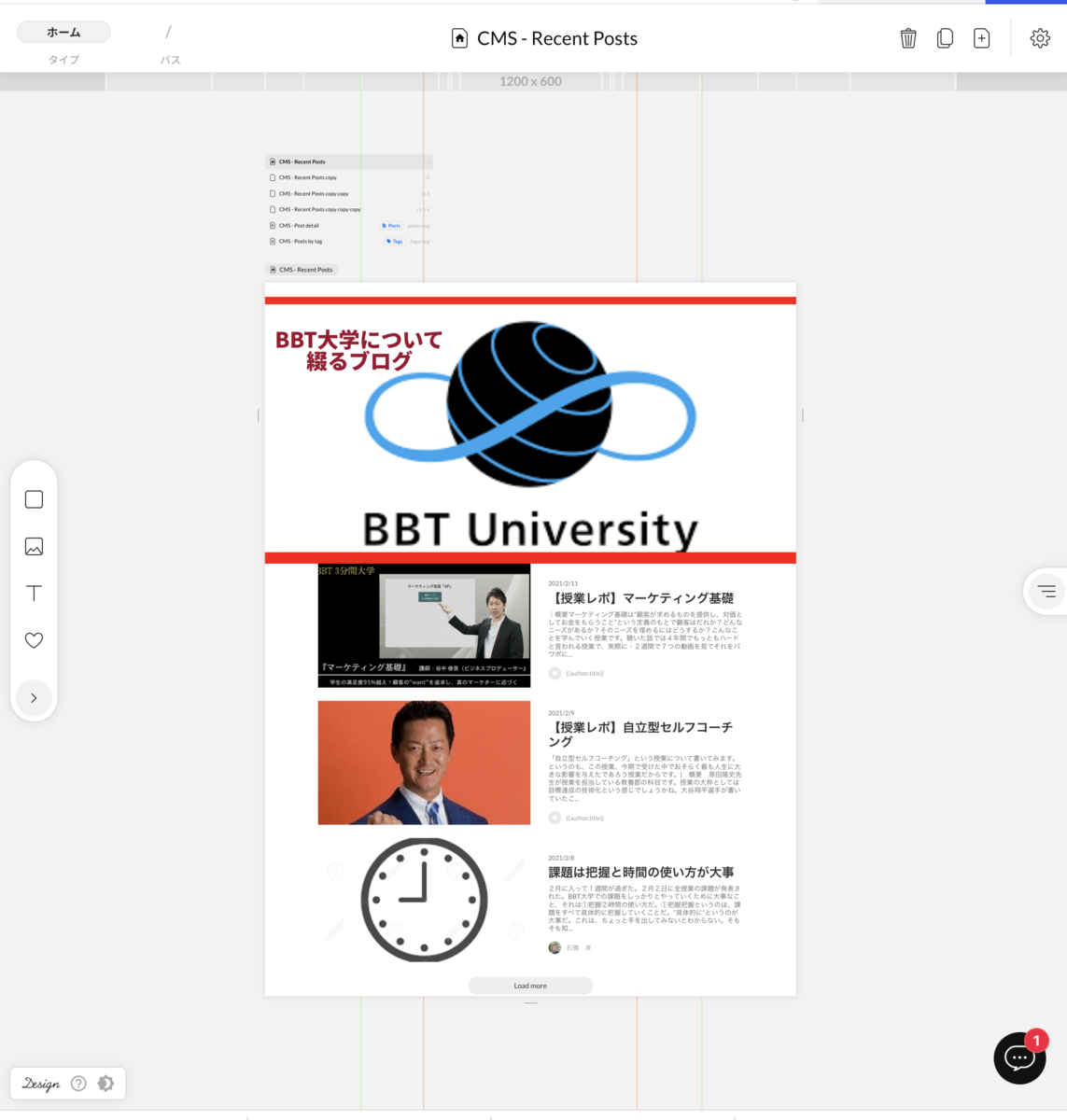Click the マーケティング基礎 post excerpt

pyautogui.click(x=645, y=635)
